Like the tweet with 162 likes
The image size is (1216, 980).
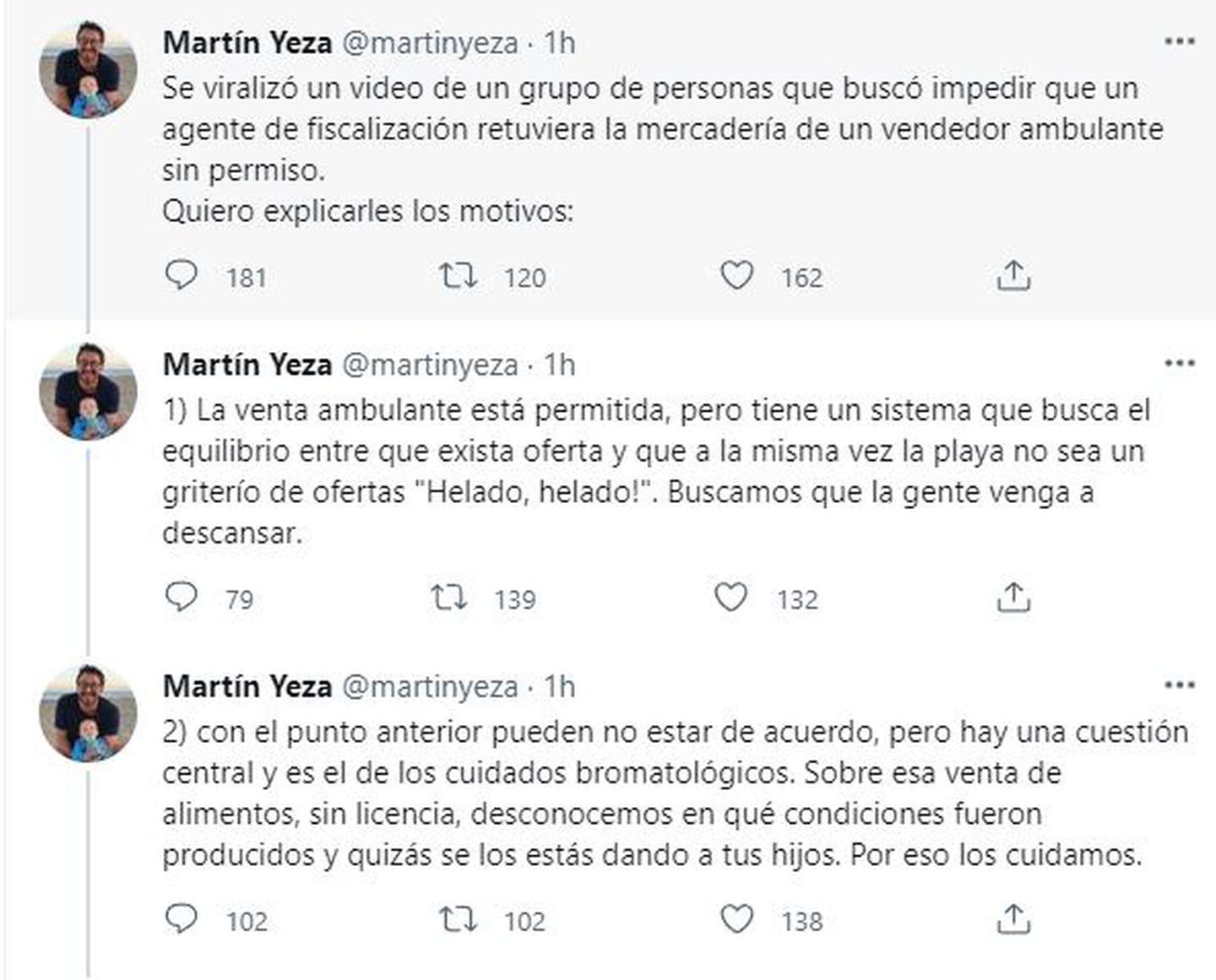(x=736, y=276)
